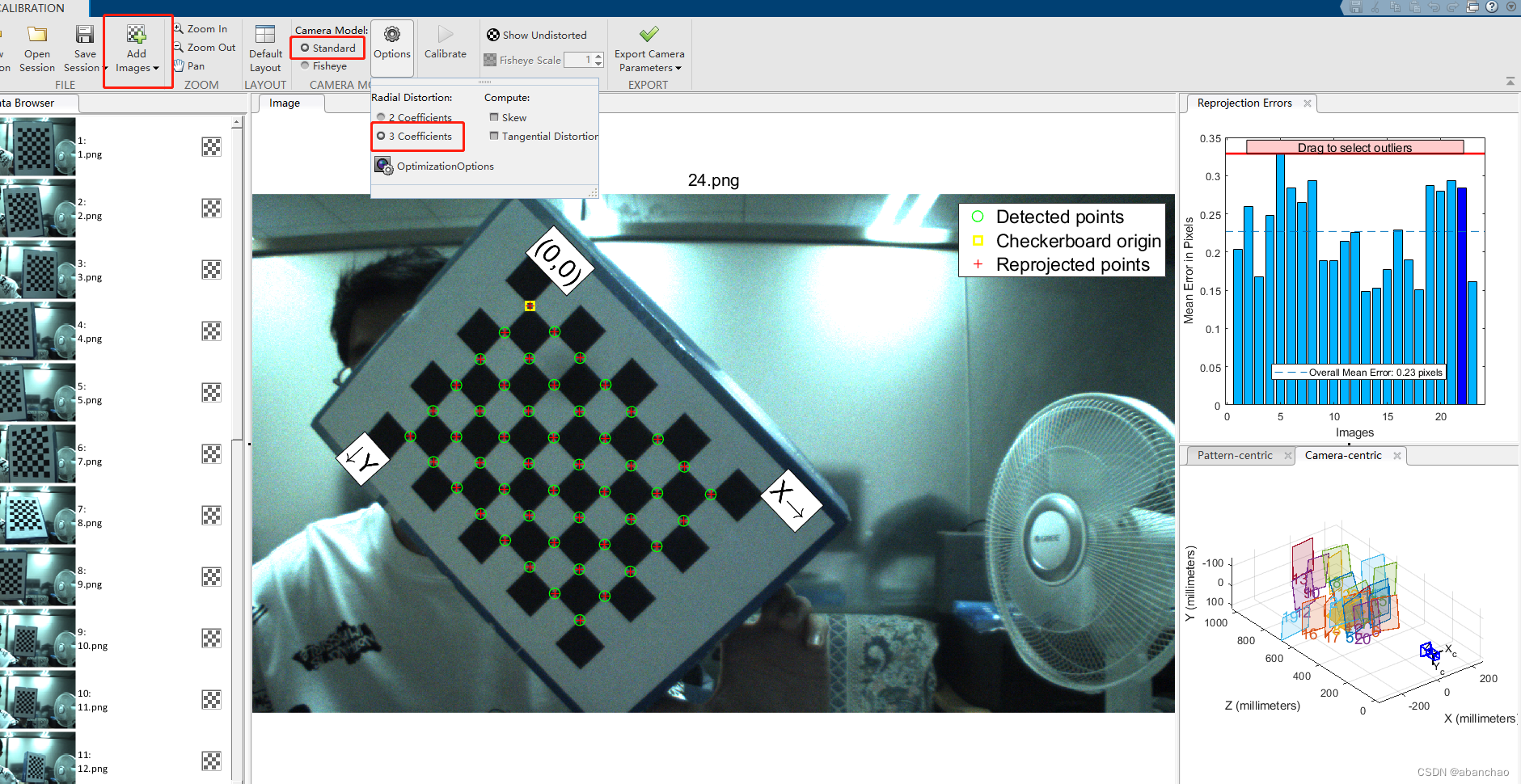Collapse the ribbon toolbar
Screen dimensions: 1521x784
pyautogui.click(x=1510, y=81)
